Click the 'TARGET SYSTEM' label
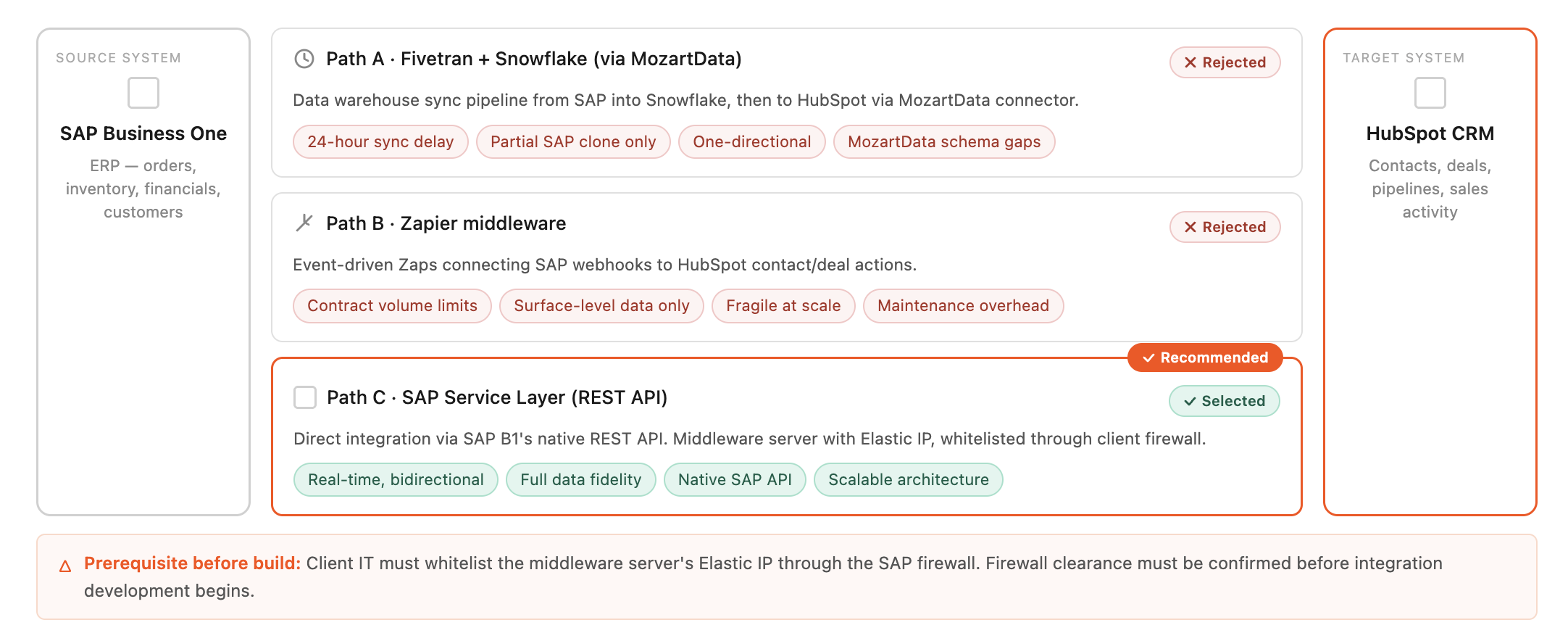The width and height of the screenshot is (1568, 641). 1404,58
